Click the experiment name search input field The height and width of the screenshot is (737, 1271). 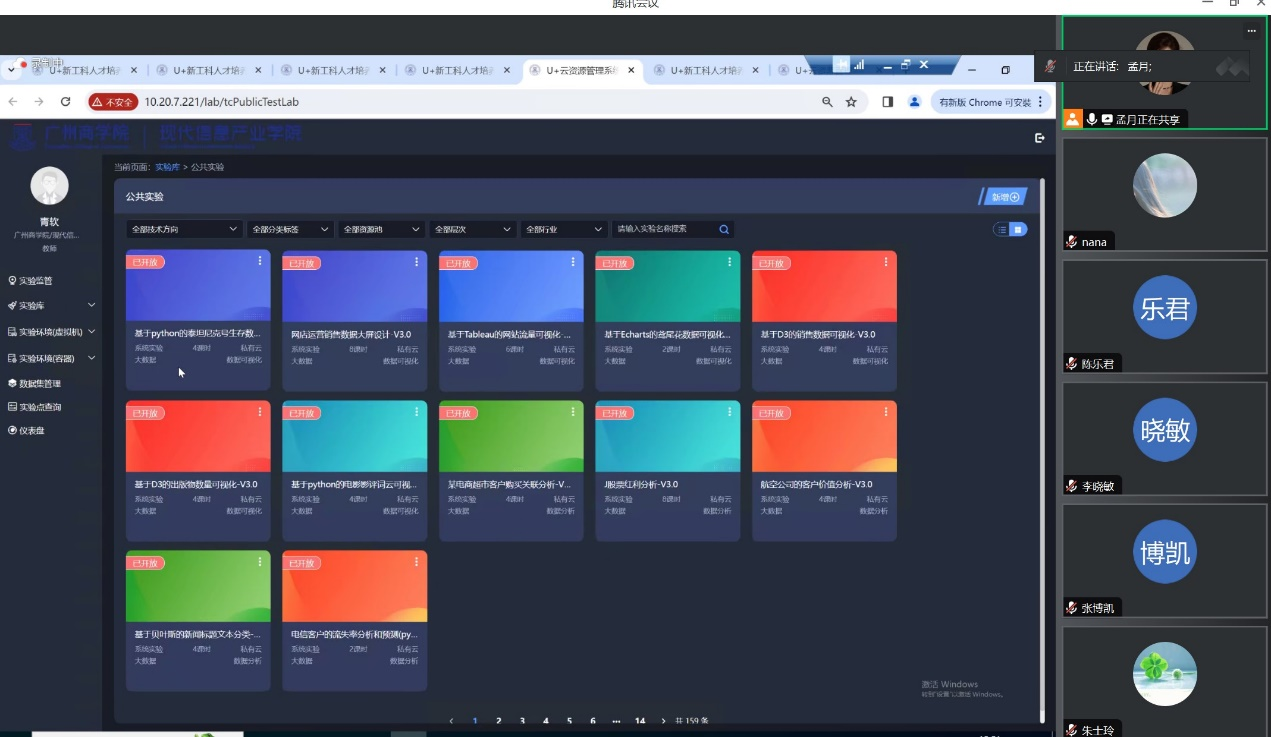point(664,229)
